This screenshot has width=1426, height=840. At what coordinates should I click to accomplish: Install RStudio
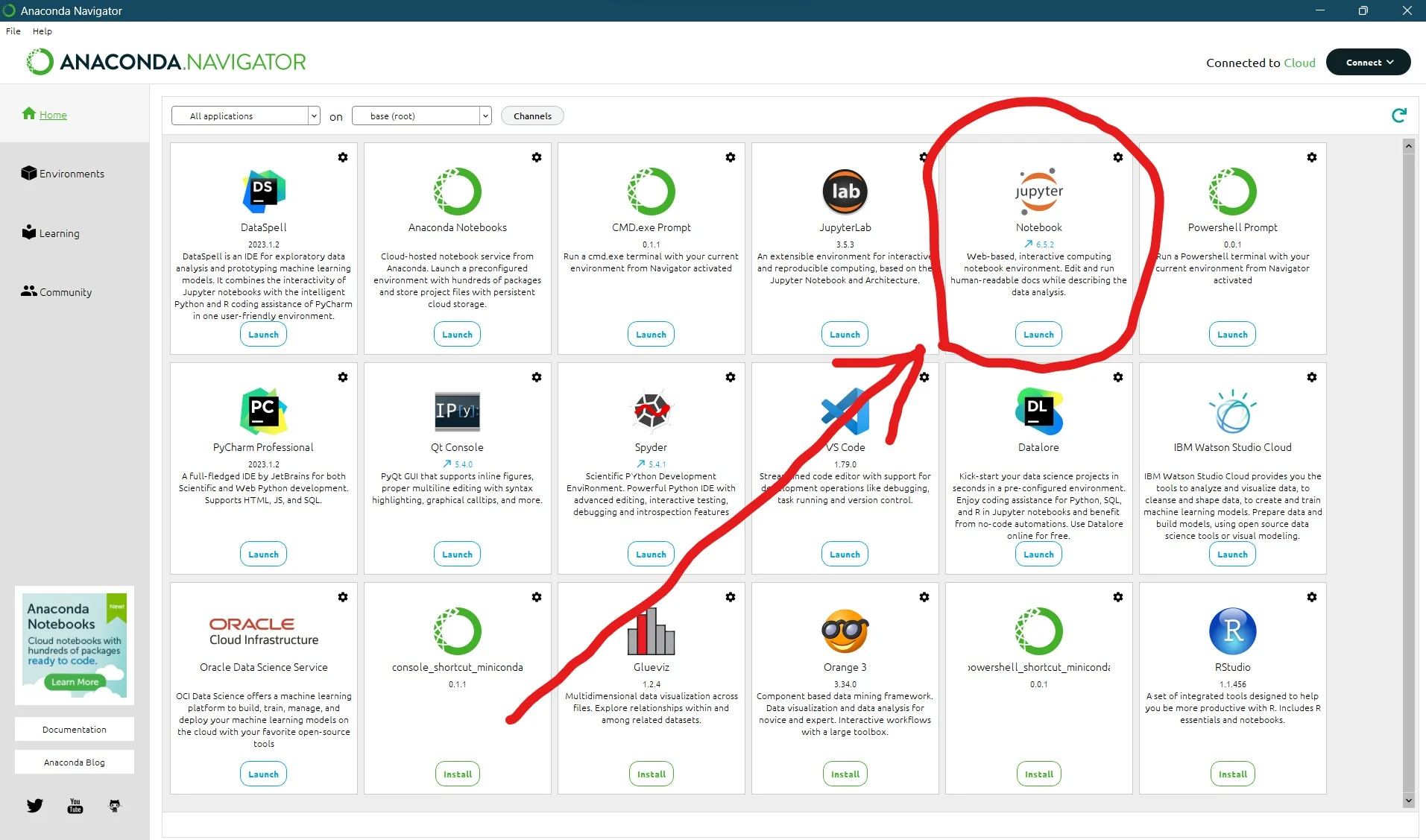pos(1233,774)
